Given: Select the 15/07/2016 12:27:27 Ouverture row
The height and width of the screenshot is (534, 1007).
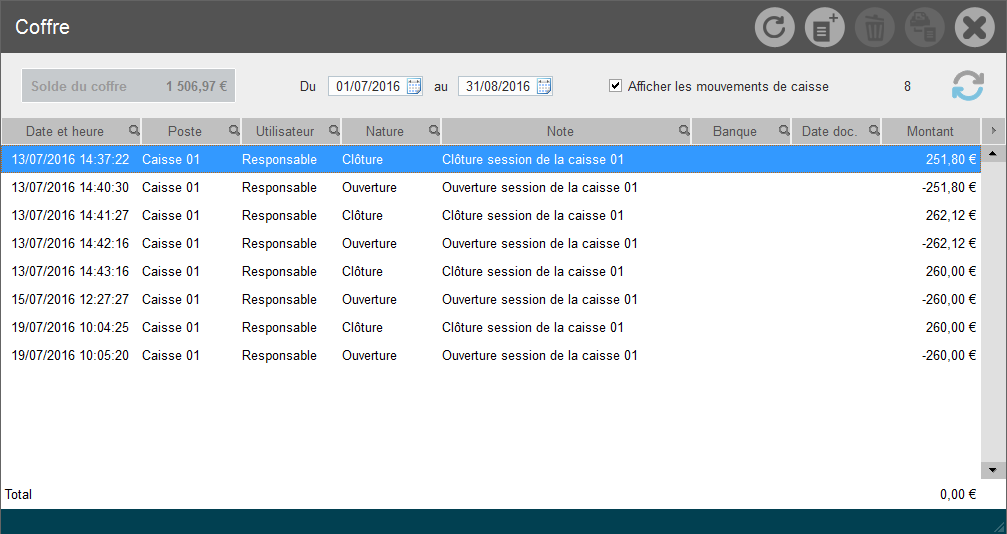Looking at the screenshot, I should point(400,299).
